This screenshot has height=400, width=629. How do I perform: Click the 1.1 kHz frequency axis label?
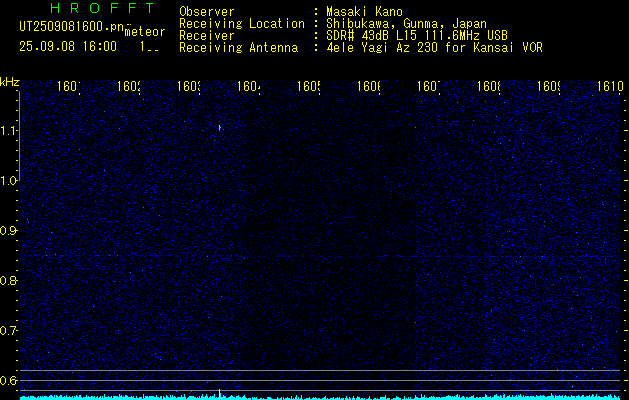tap(8, 130)
